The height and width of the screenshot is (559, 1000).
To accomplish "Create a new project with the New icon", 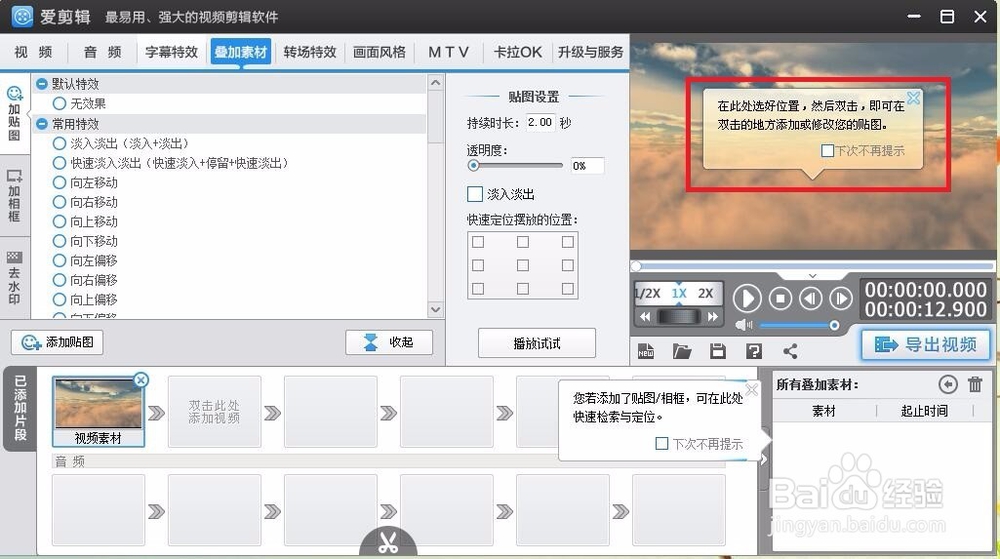I will (x=645, y=351).
